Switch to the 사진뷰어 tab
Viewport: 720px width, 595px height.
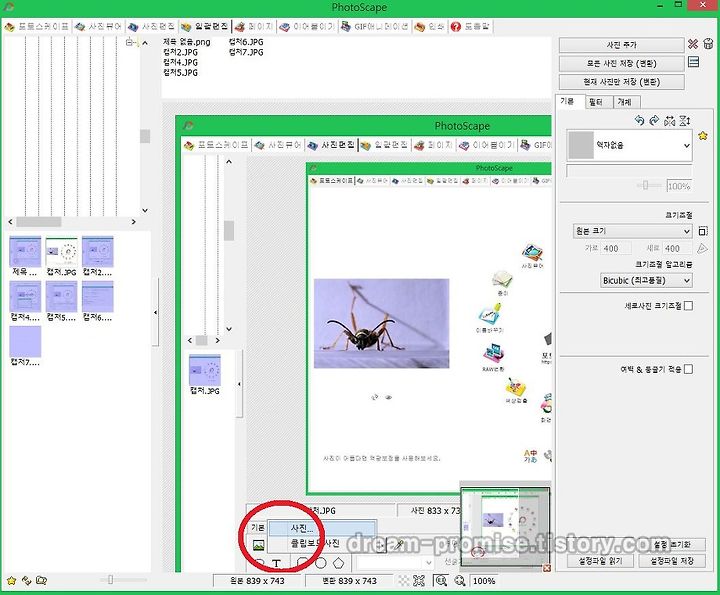pyautogui.click(x=99, y=27)
